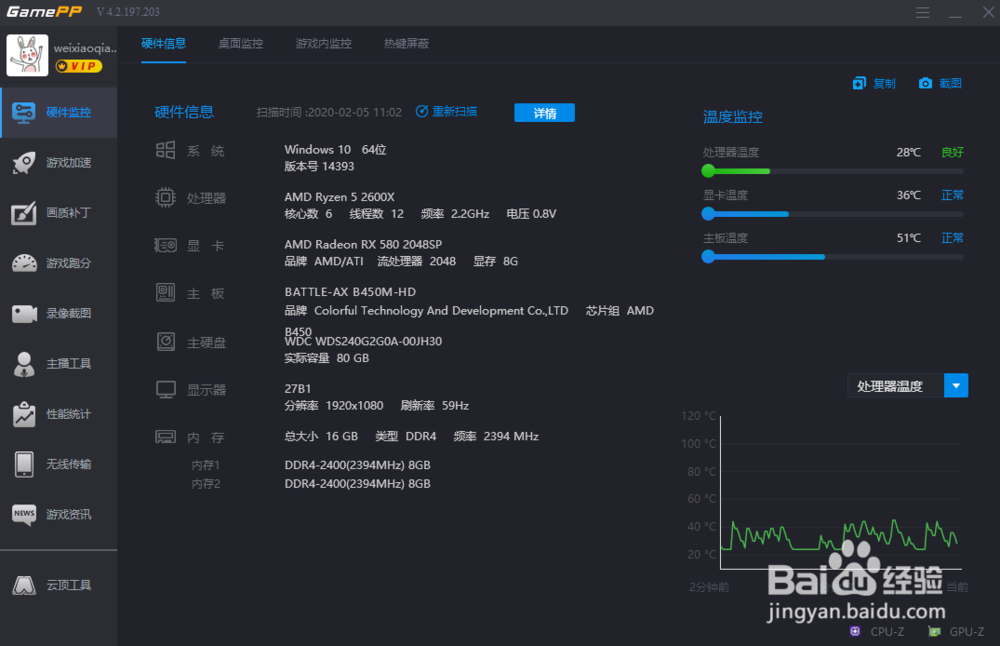
Task: Click 'AMD Ryzen 5 2600X' text
Action: pos(339,197)
